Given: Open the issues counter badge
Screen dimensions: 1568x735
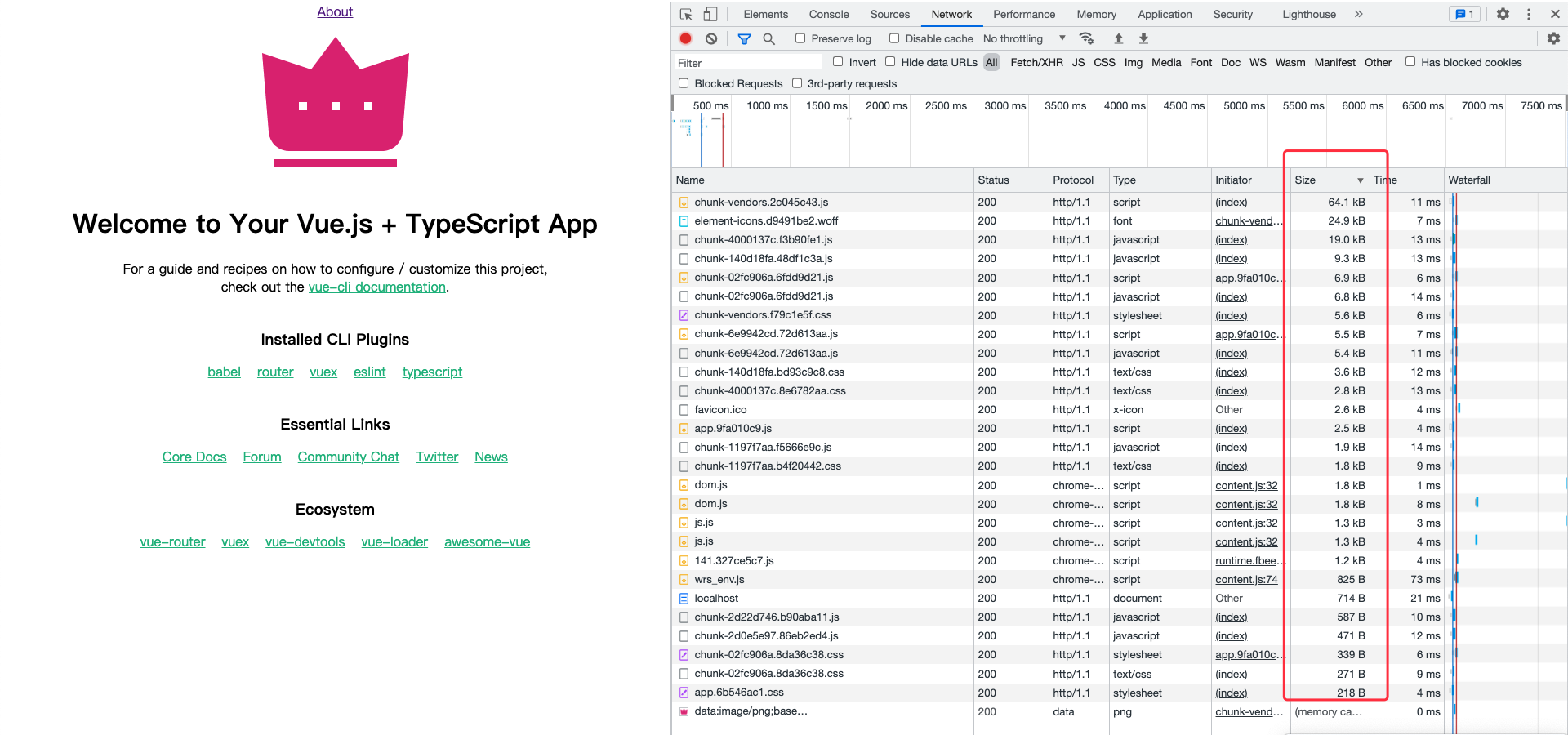Looking at the screenshot, I should (x=1464, y=14).
